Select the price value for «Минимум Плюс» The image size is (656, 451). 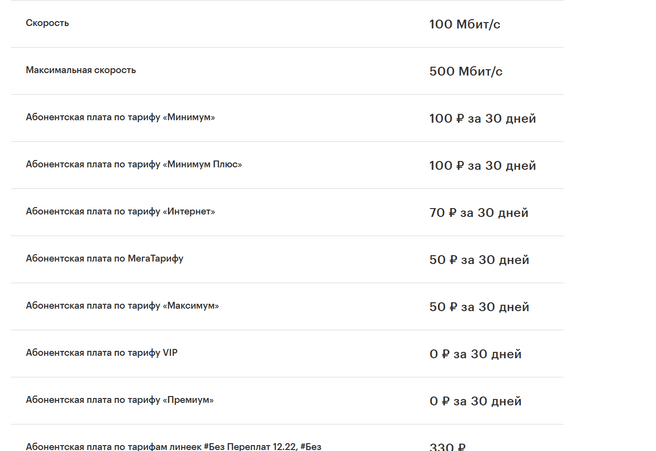[482, 165]
